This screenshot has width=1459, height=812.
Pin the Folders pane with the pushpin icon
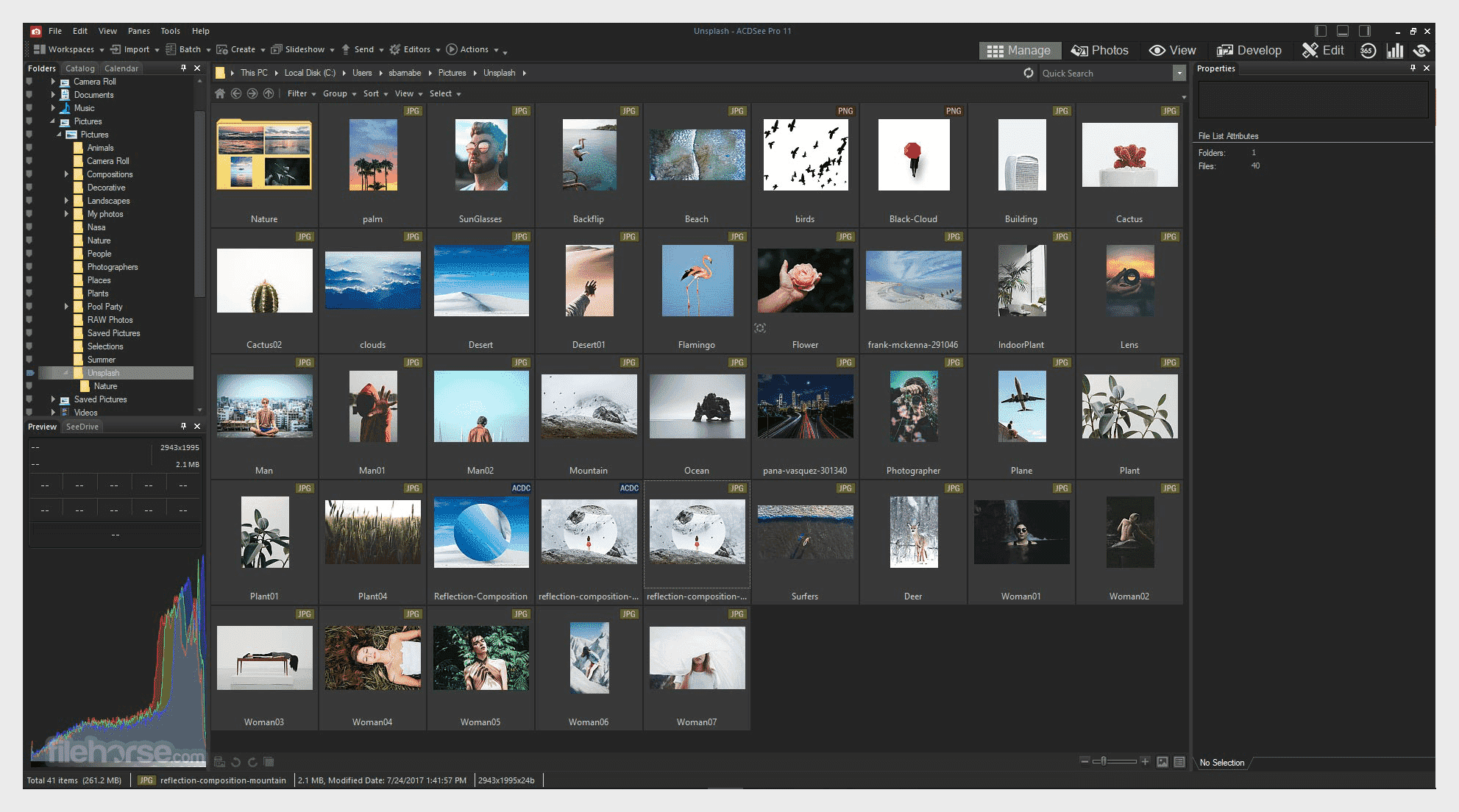point(184,68)
